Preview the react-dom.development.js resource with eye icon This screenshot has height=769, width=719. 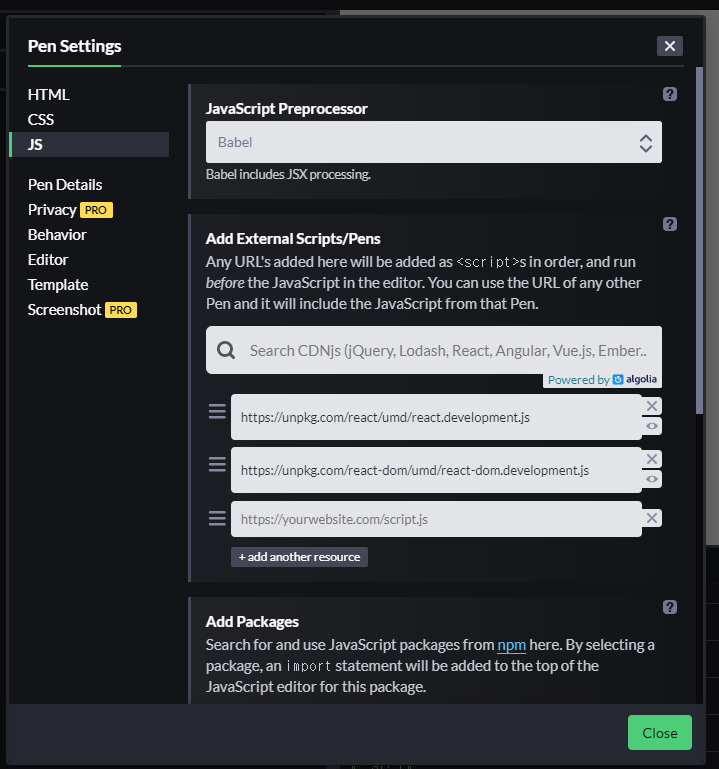652,479
